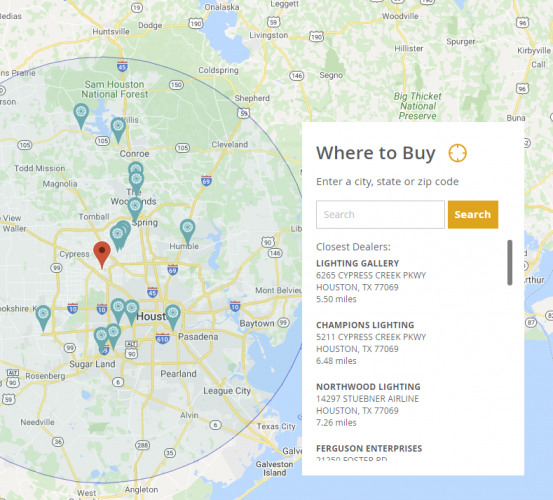553x500 pixels.
Task: Click the '7.26 miles' distance text
Action: click(x=336, y=422)
